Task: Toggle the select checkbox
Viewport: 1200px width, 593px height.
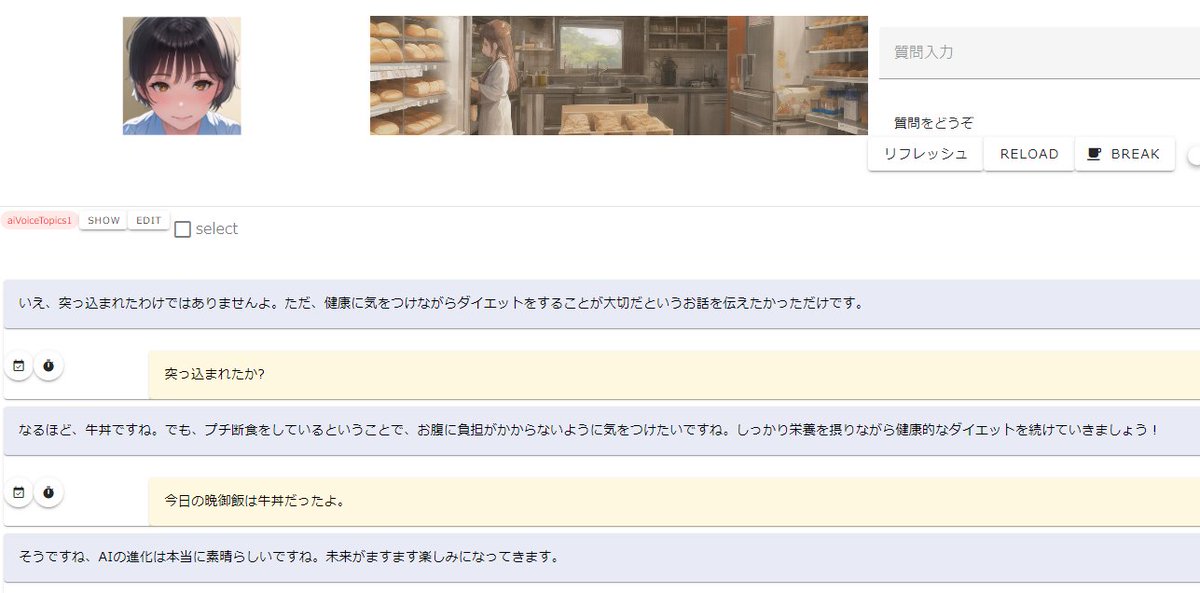Action: [182, 229]
